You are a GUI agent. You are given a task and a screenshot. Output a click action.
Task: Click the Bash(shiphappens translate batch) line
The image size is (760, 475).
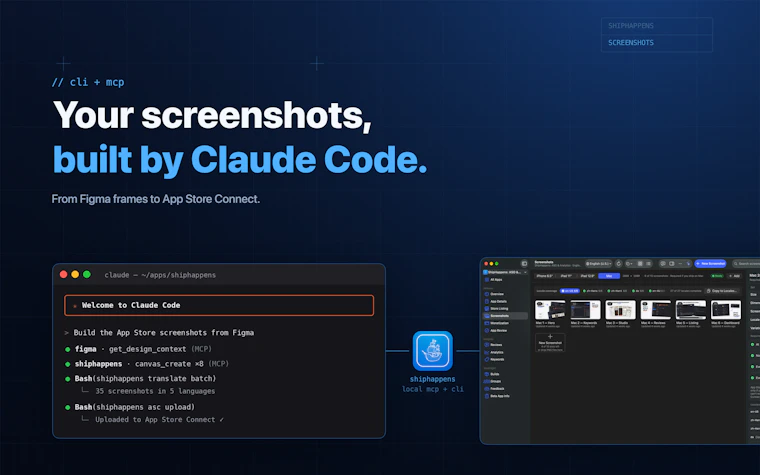point(141,379)
